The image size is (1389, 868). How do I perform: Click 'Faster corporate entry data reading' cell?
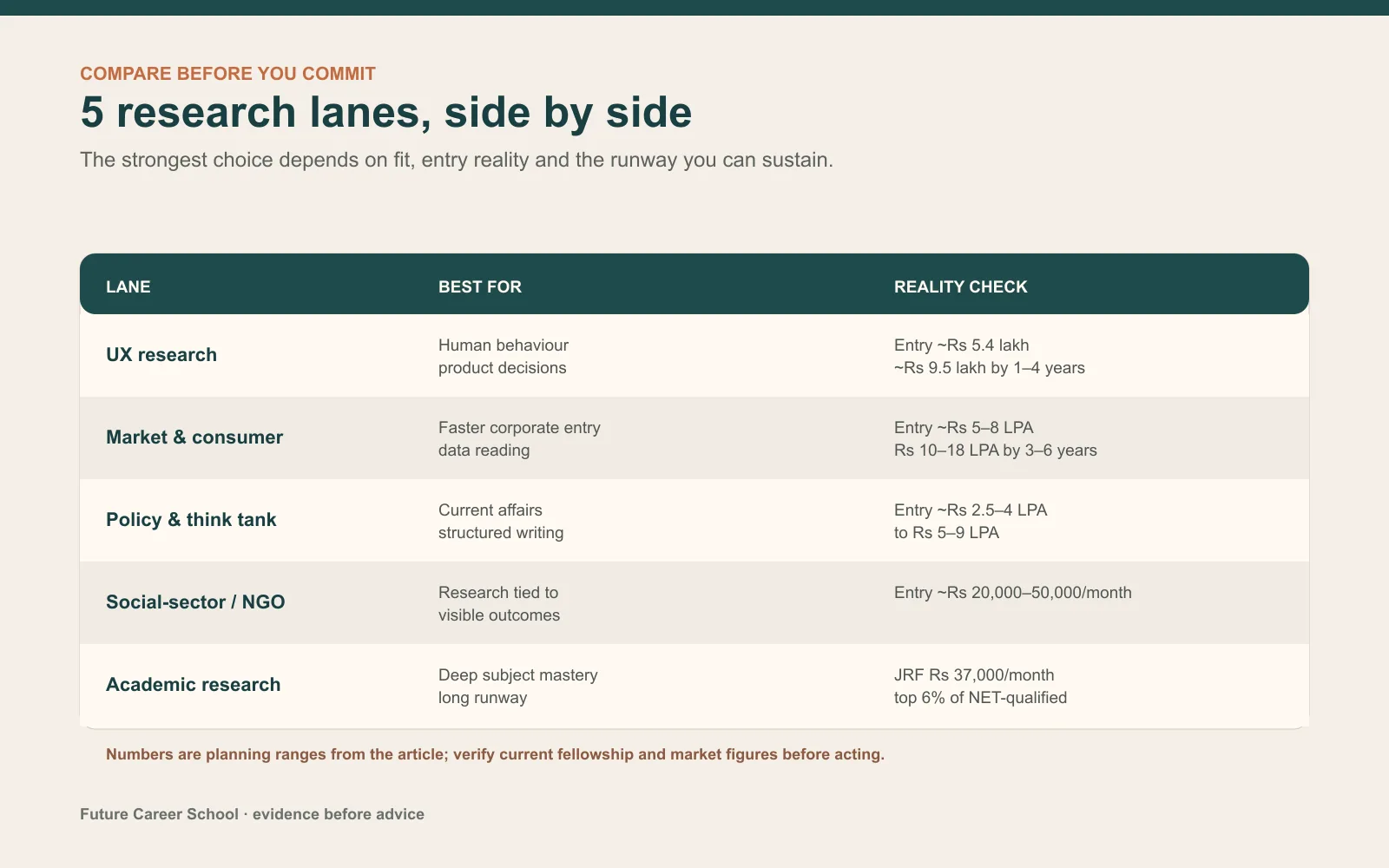click(519, 438)
